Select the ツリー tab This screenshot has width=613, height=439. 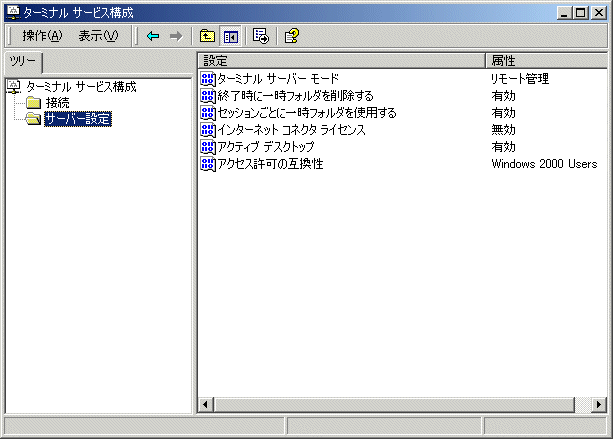[23, 61]
